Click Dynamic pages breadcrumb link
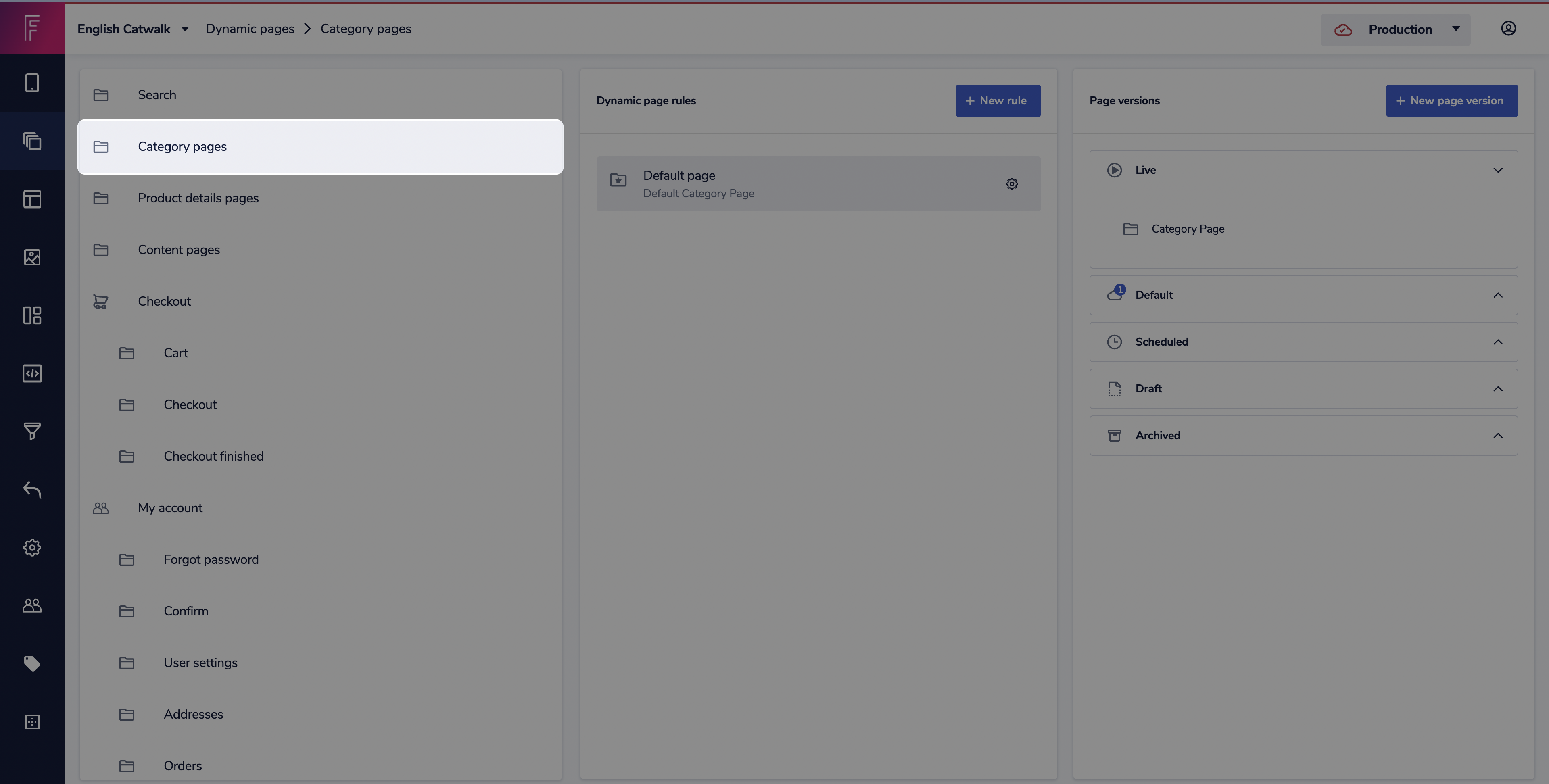 [x=250, y=29]
